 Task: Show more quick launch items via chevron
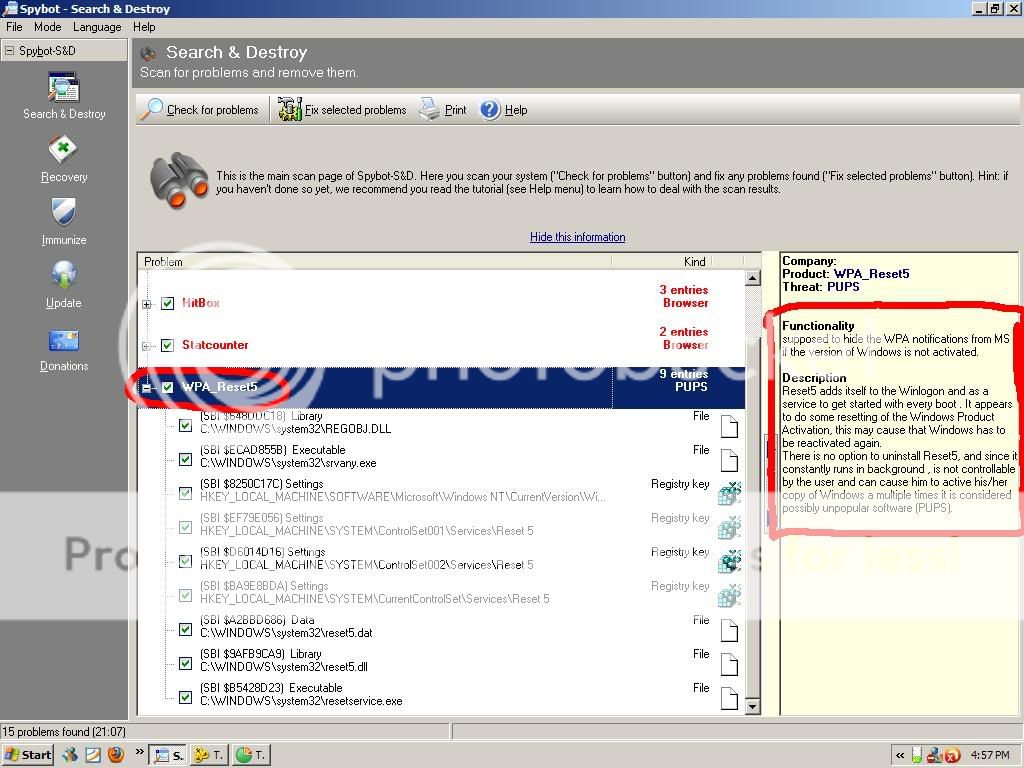click(x=139, y=752)
